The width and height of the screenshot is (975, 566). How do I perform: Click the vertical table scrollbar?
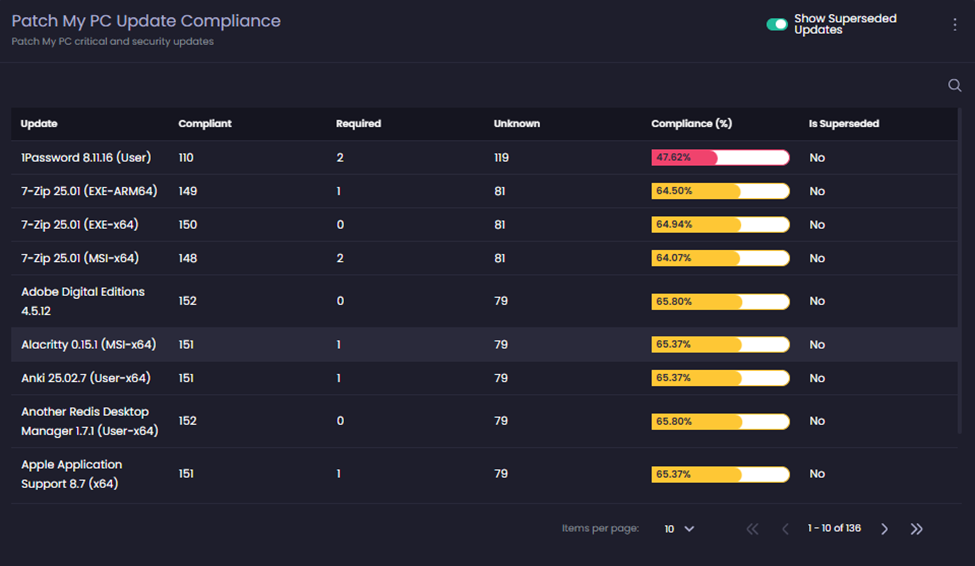coord(959,271)
